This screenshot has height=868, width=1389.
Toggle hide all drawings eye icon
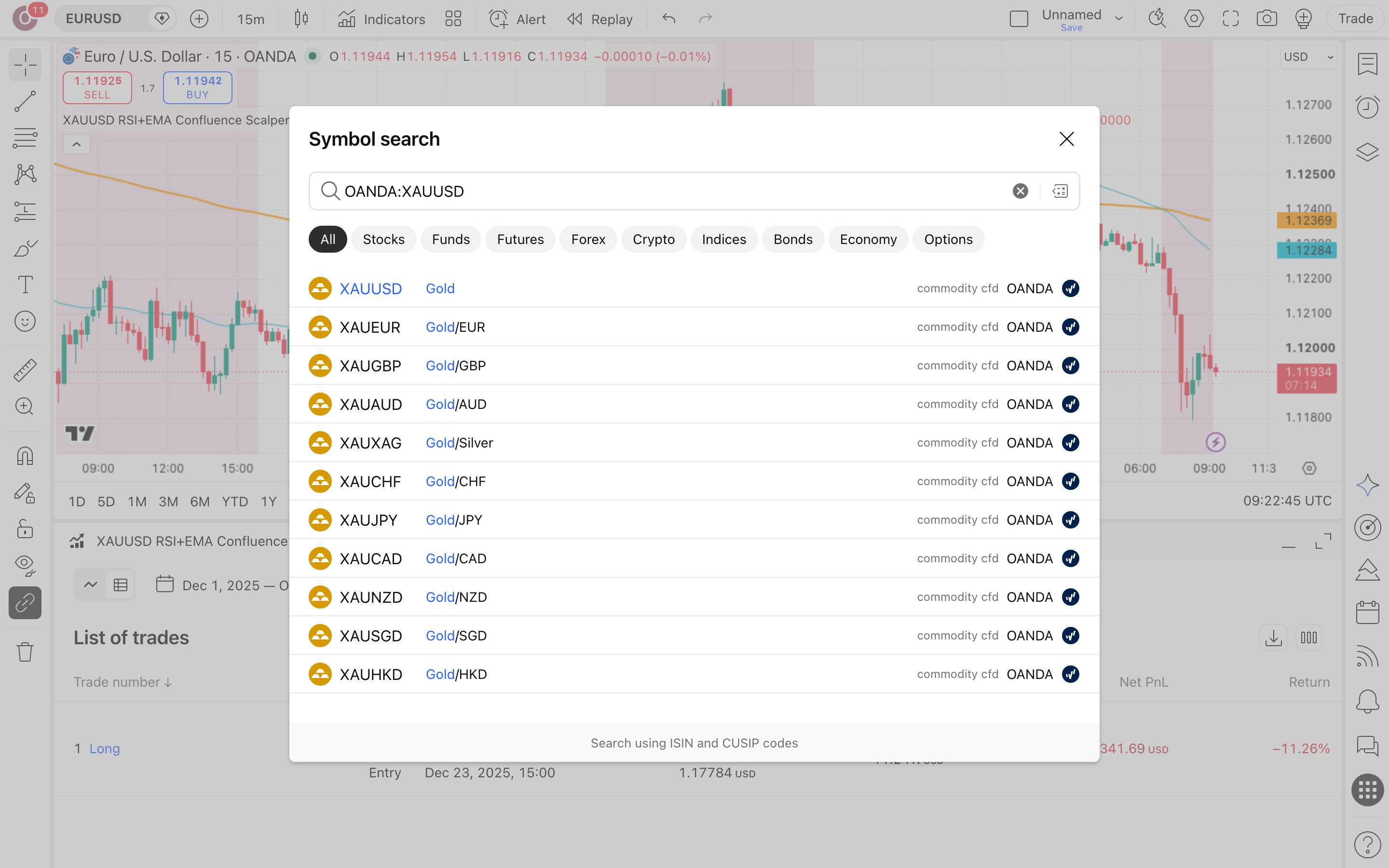pos(25,566)
